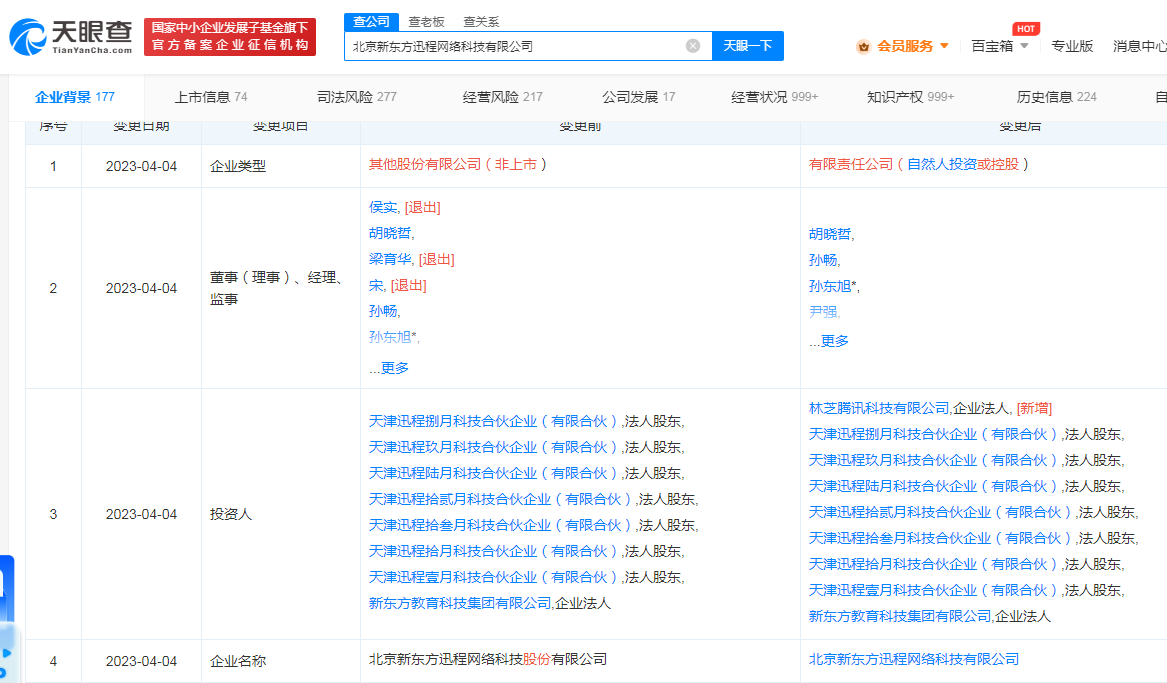The height and width of the screenshot is (683, 1167).
Task: Click the date in row 3
Action: (x=141, y=514)
